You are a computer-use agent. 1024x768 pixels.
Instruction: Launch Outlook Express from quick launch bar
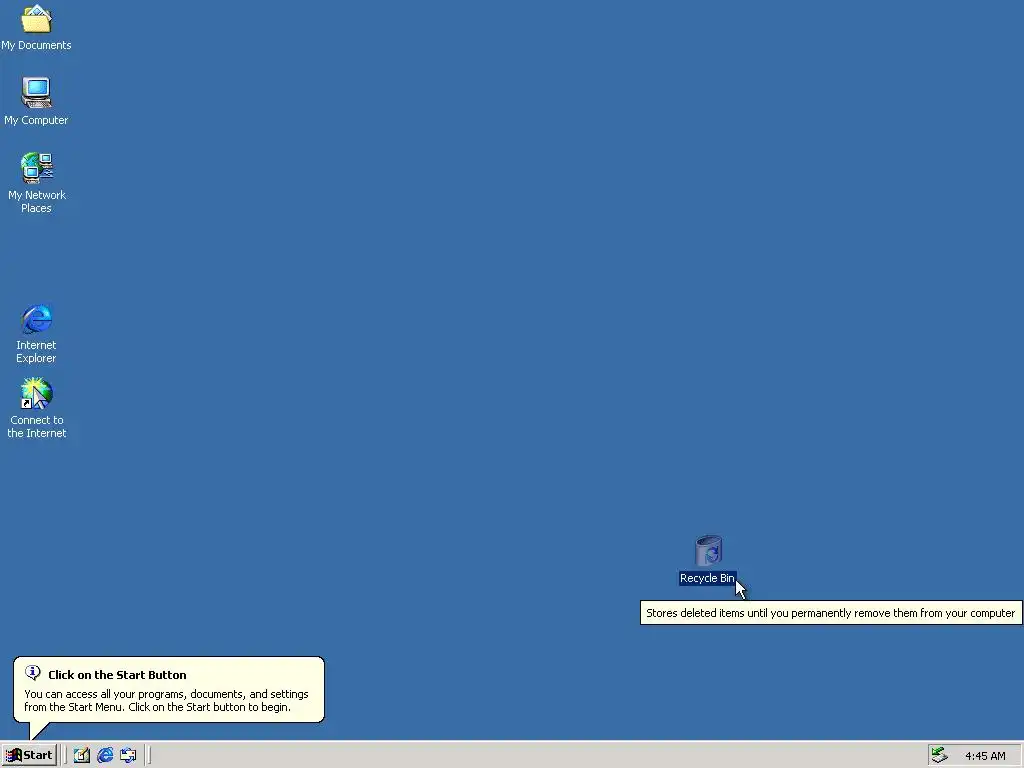[x=128, y=755]
